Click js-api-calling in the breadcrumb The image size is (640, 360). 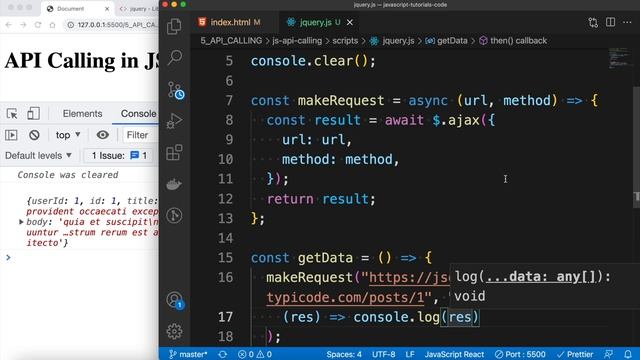tap(297, 41)
